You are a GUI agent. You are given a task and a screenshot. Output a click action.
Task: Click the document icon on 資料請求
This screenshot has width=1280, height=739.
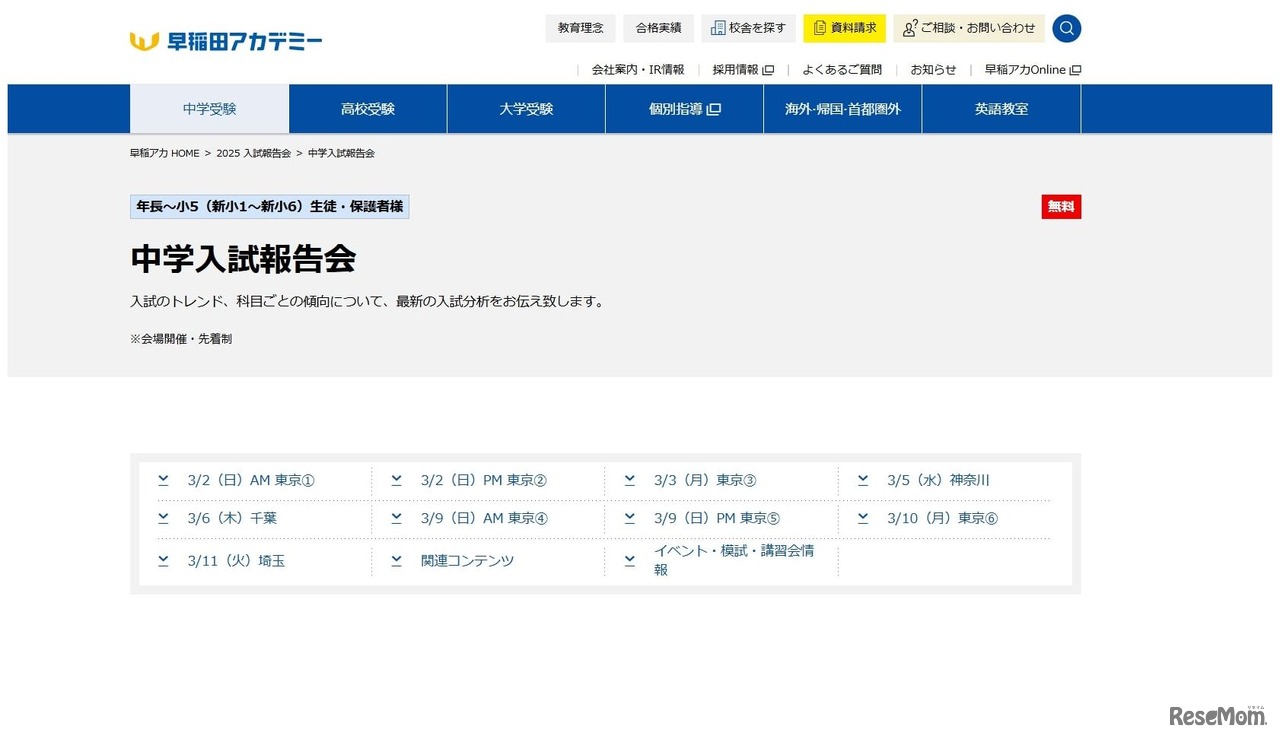pyautogui.click(x=820, y=28)
